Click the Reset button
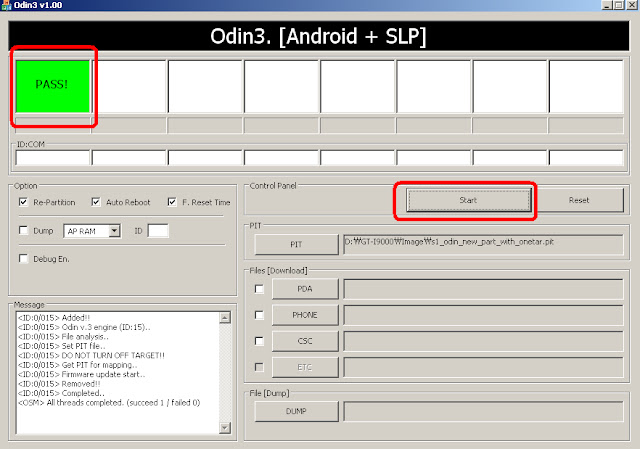640x449 pixels. pyautogui.click(x=579, y=200)
